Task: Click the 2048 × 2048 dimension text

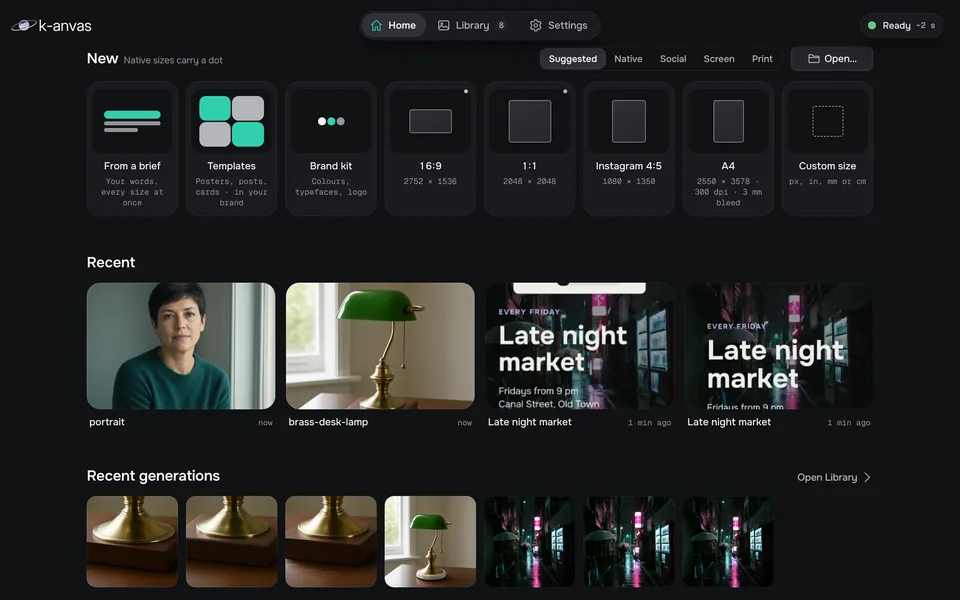Action: pyautogui.click(x=530, y=182)
